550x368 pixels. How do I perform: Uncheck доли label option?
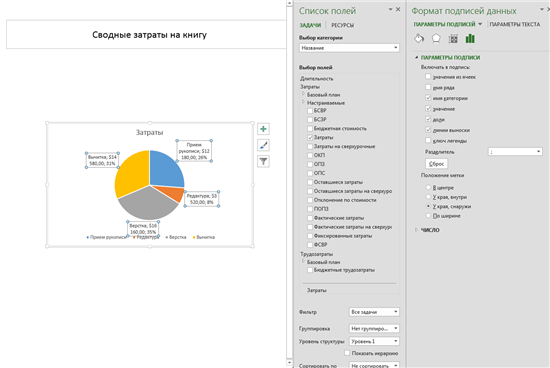click(x=428, y=119)
